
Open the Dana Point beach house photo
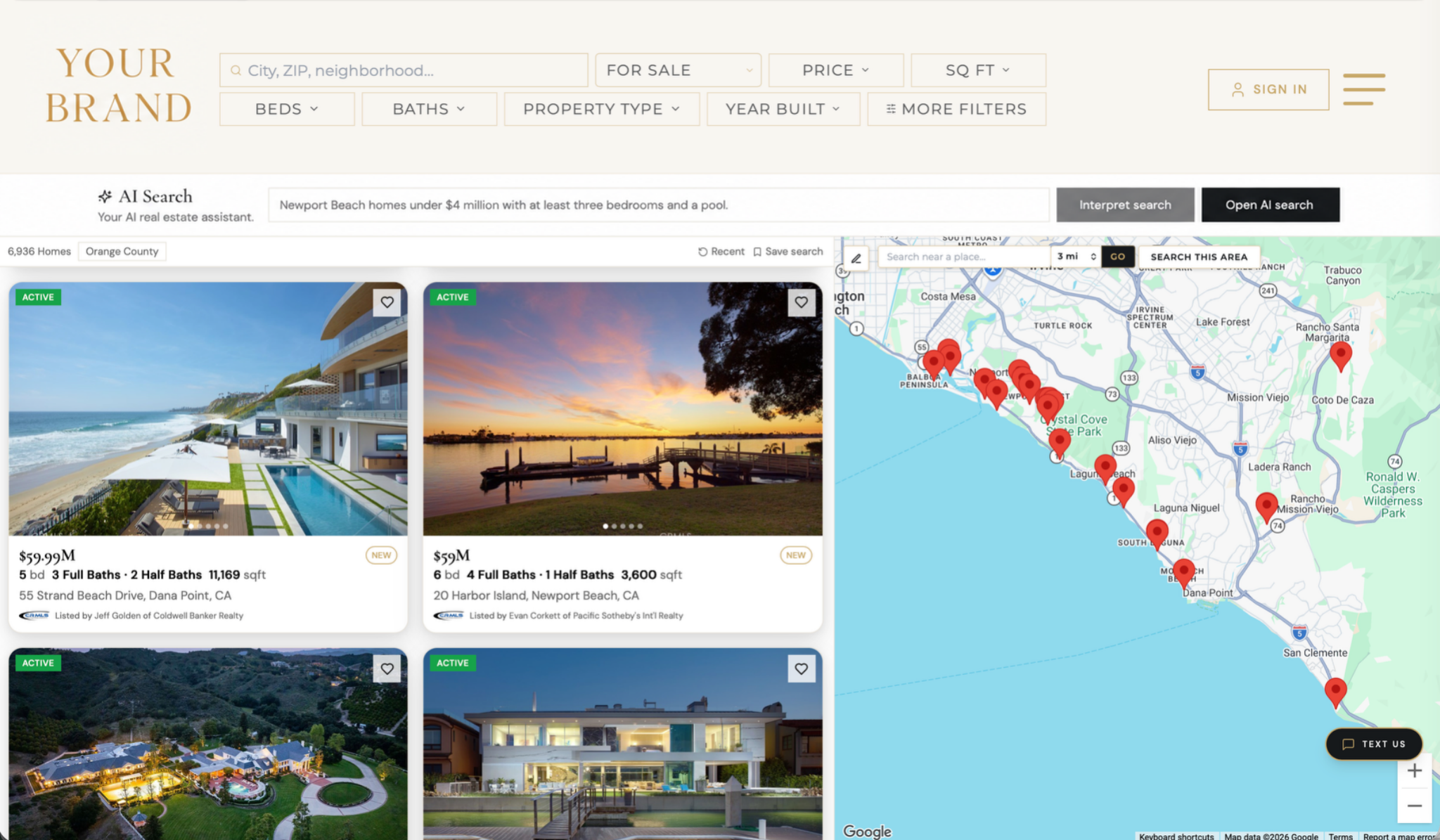(x=208, y=409)
